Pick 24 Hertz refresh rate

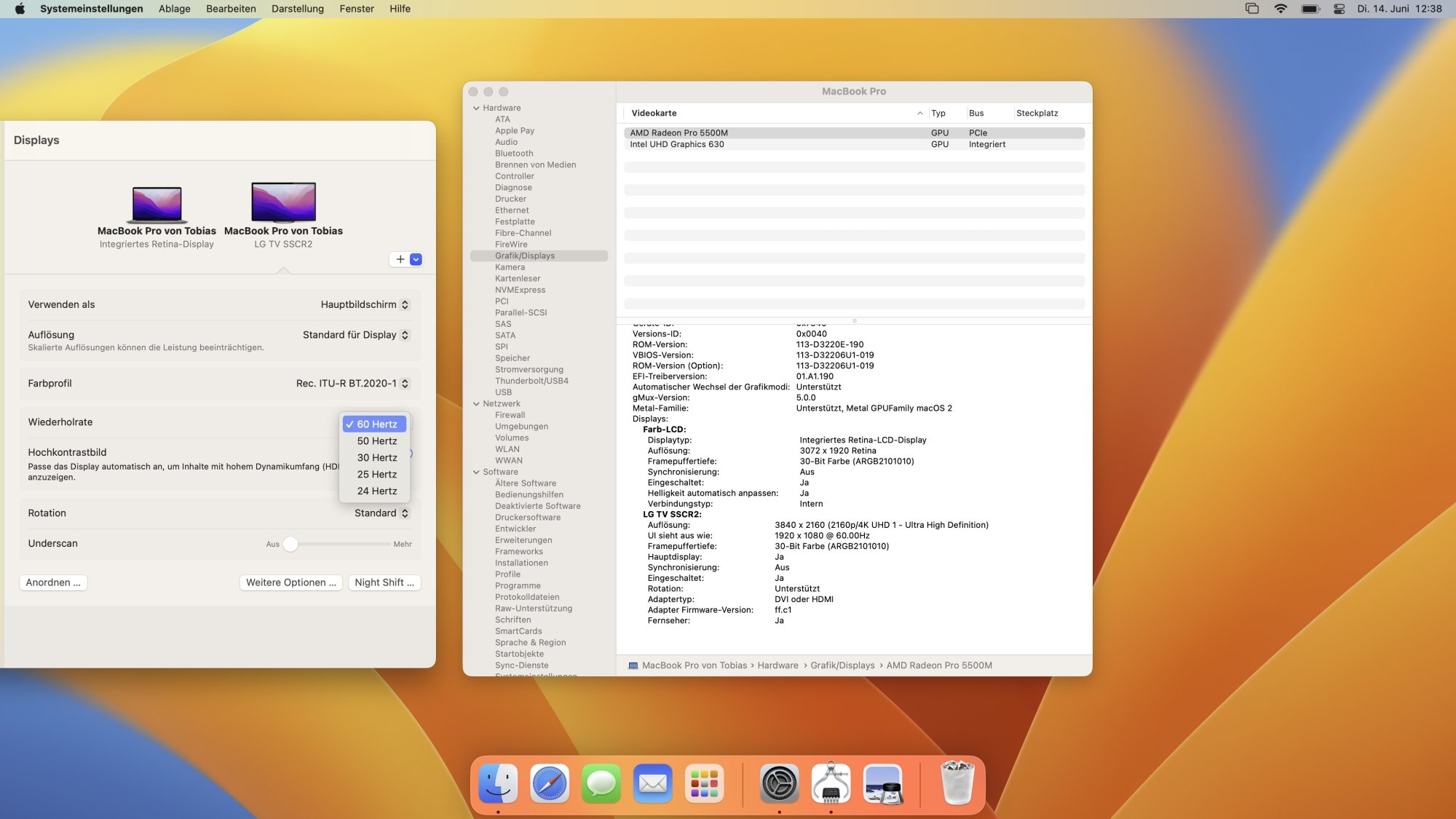376,491
